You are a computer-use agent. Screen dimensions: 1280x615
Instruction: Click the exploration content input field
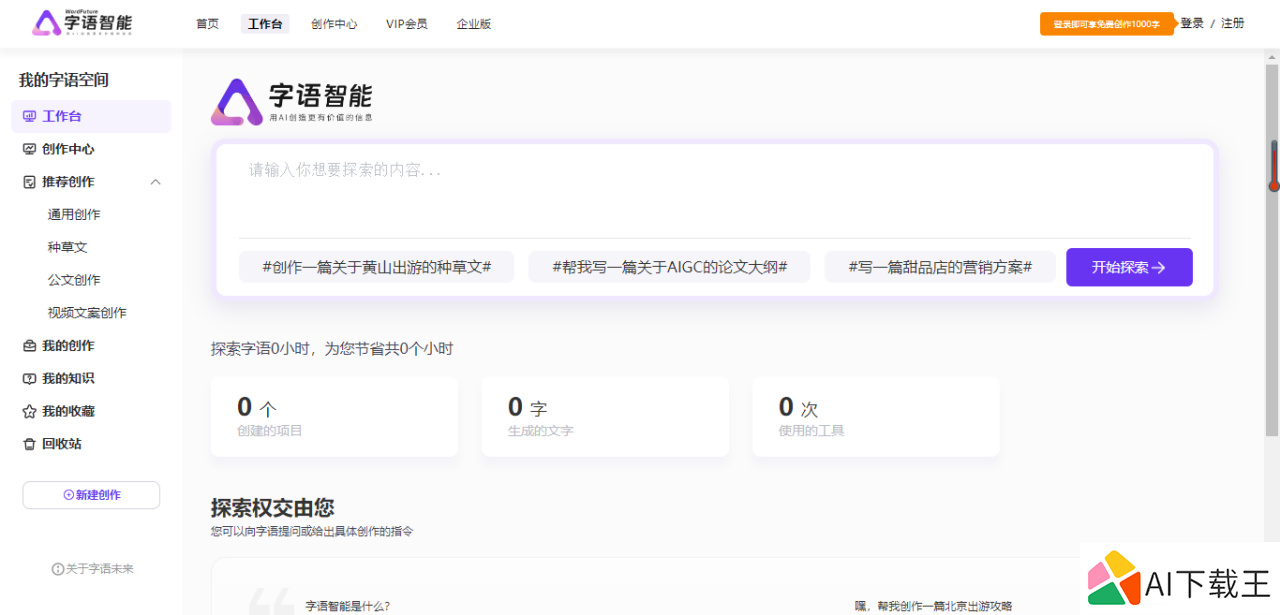click(x=715, y=192)
